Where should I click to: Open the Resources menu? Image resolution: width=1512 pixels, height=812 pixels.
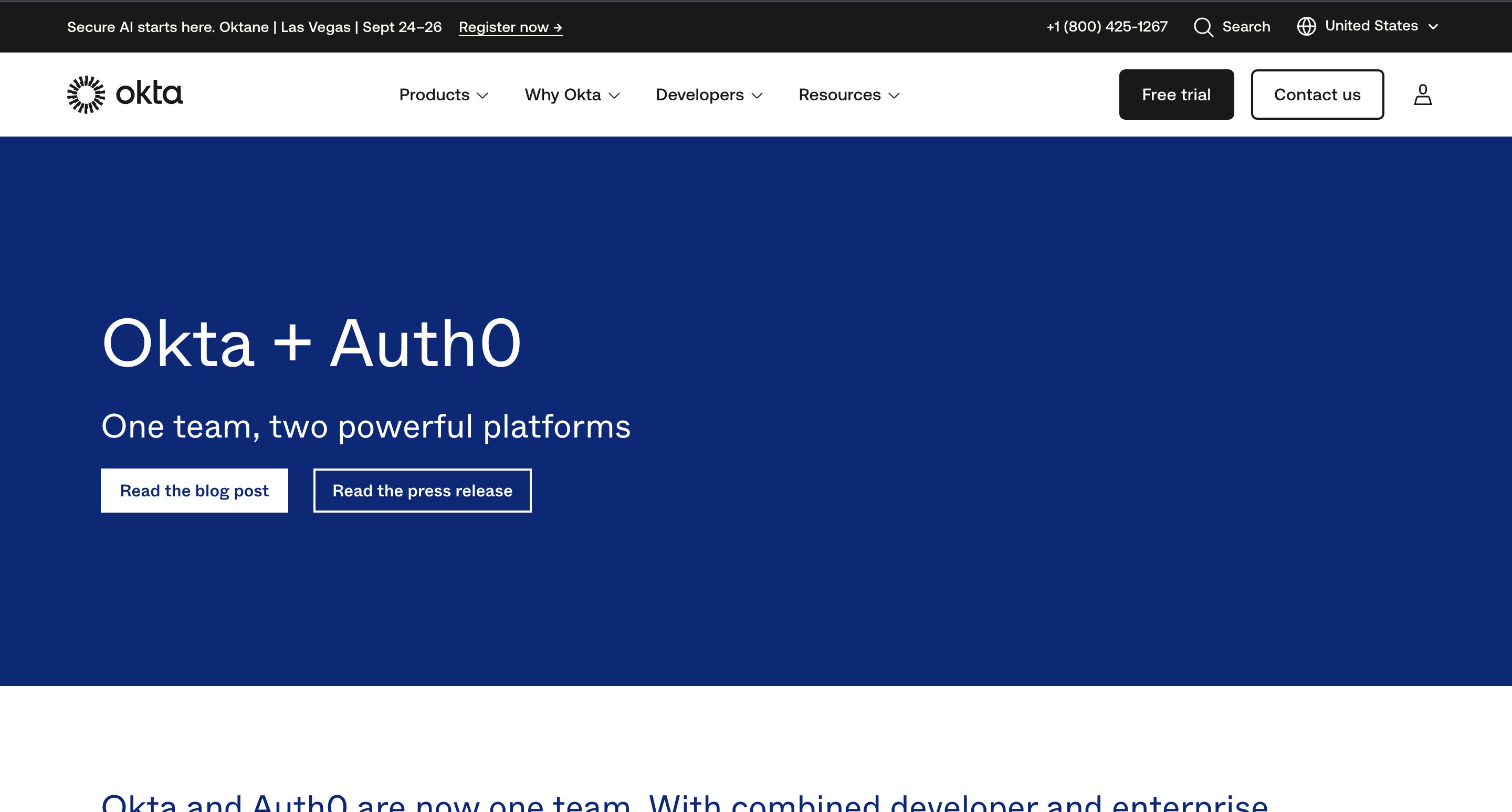[839, 95]
